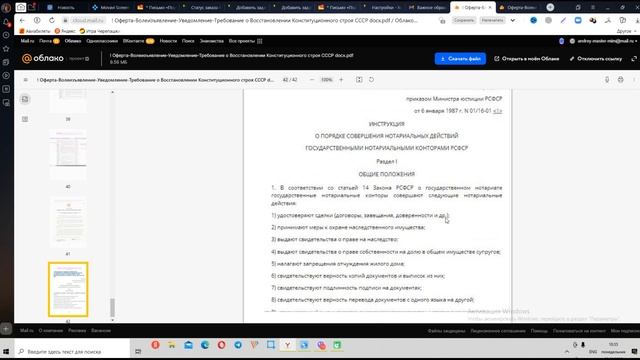This screenshot has width=640, height=360.
Task: Switch to the Настройки tab
Action: click(x=383, y=7)
